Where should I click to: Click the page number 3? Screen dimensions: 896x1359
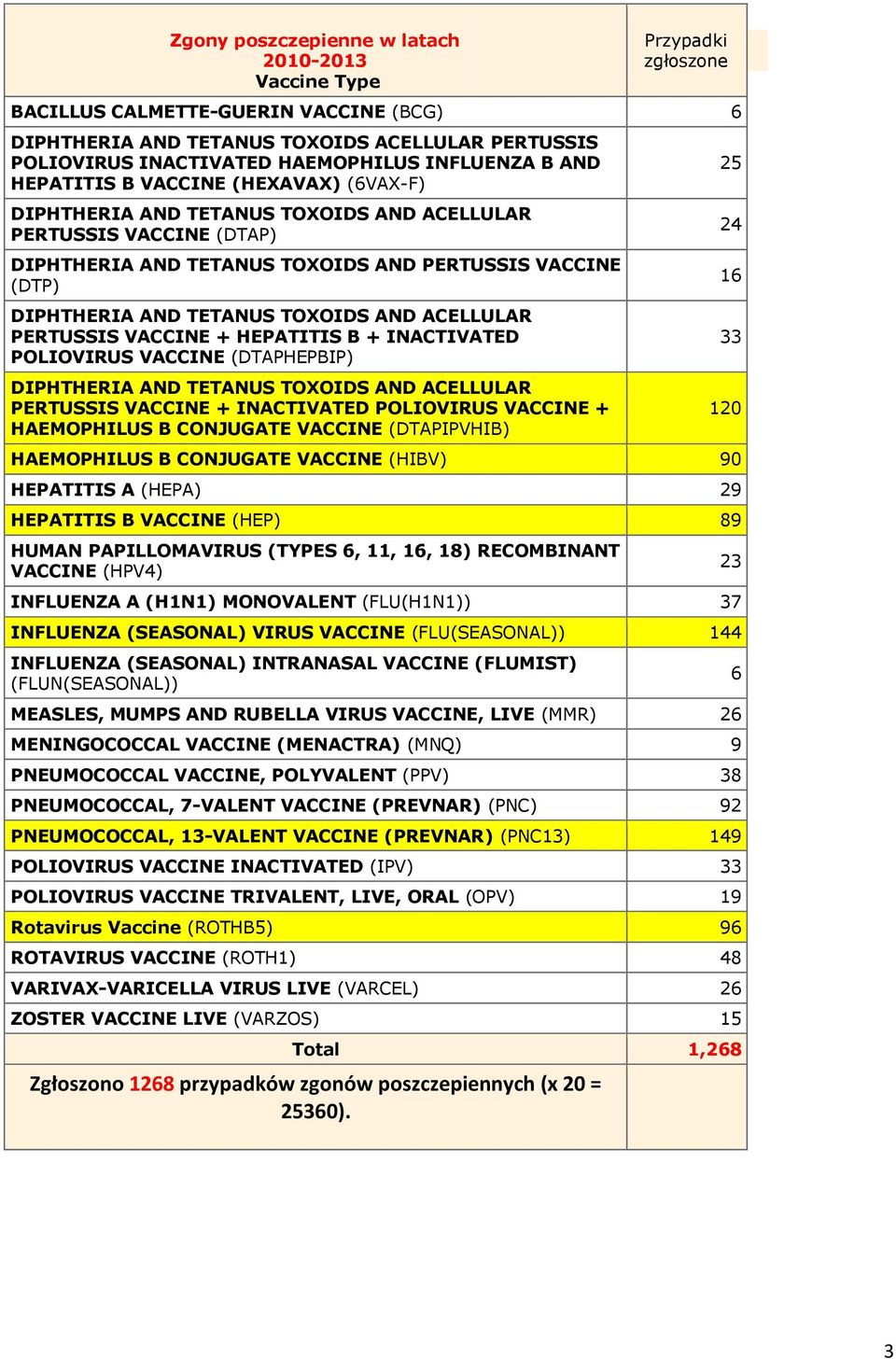tap(889, 1351)
